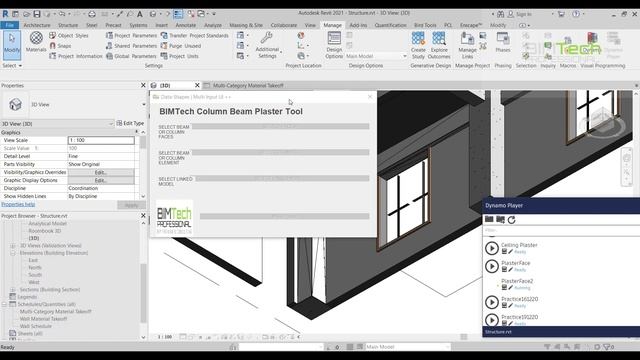Click the Print icon in quick access toolbar

coord(92,14)
